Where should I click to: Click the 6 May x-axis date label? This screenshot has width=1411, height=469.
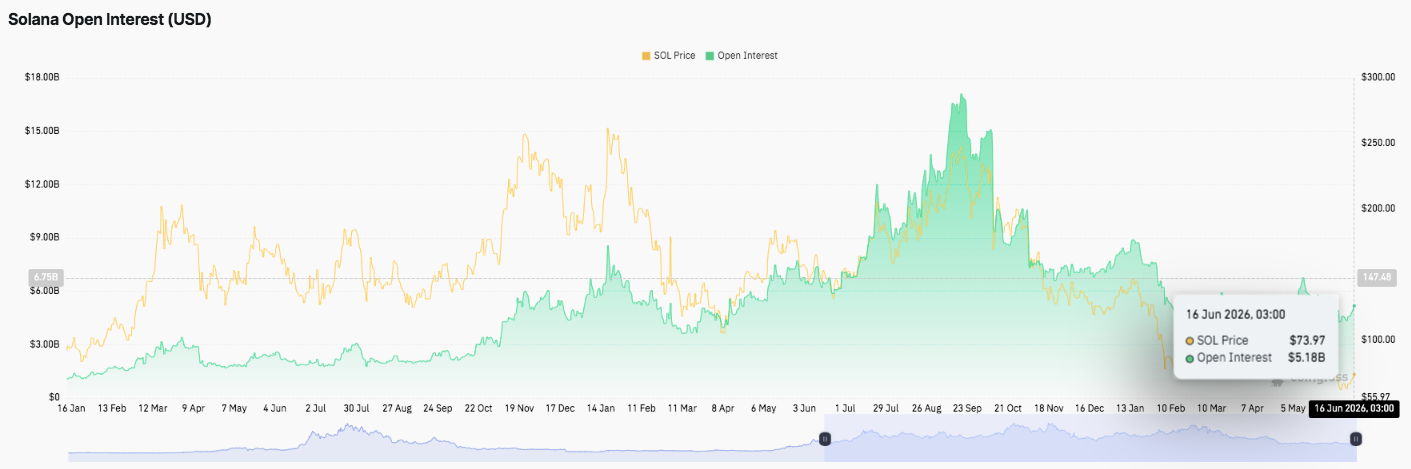tap(763, 409)
